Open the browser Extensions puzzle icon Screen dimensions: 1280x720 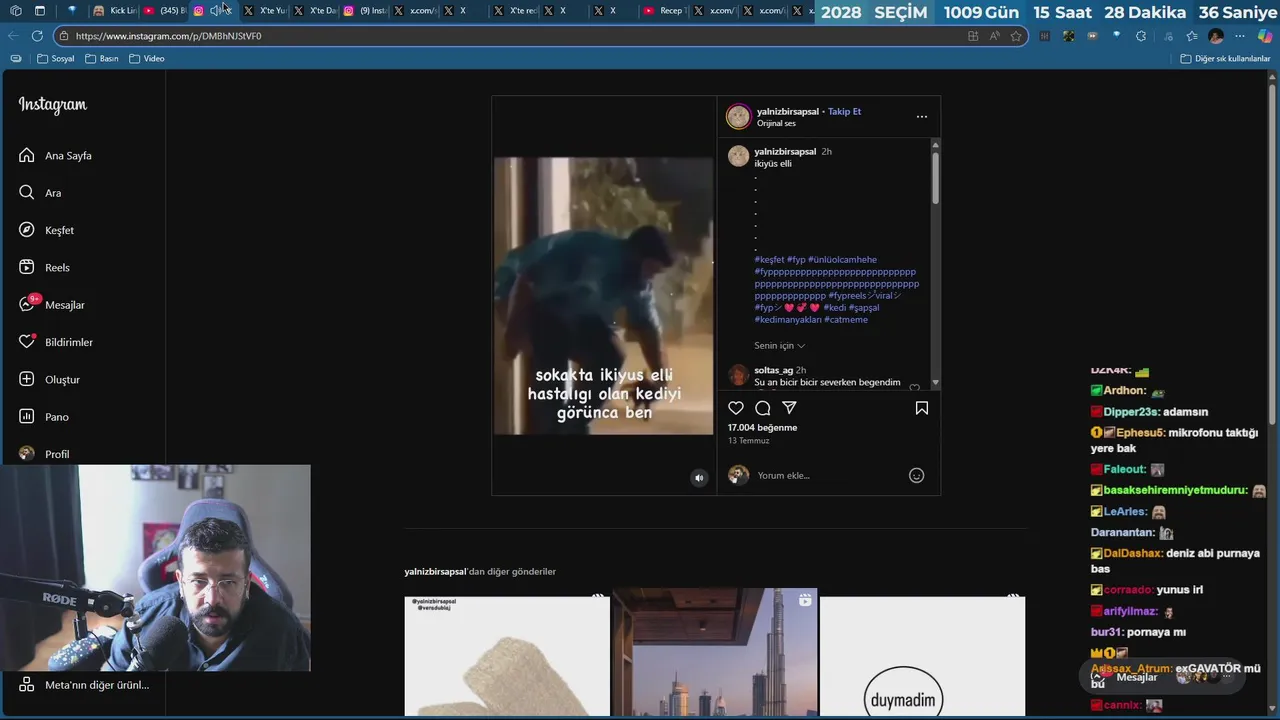click(1141, 36)
